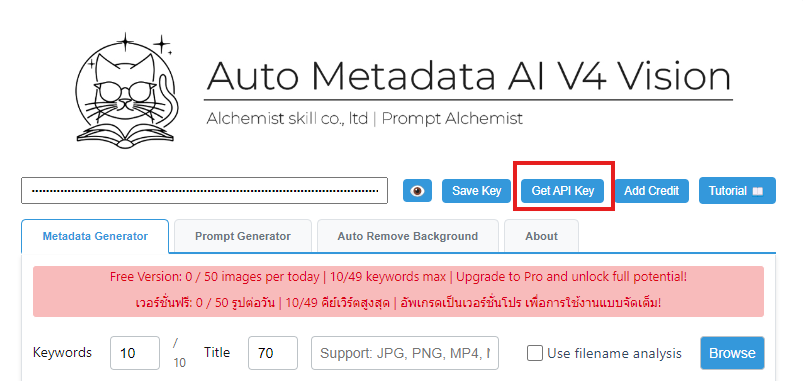Screen dimensions: 803x381
Task: Click the Save Key button
Action: (x=476, y=191)
